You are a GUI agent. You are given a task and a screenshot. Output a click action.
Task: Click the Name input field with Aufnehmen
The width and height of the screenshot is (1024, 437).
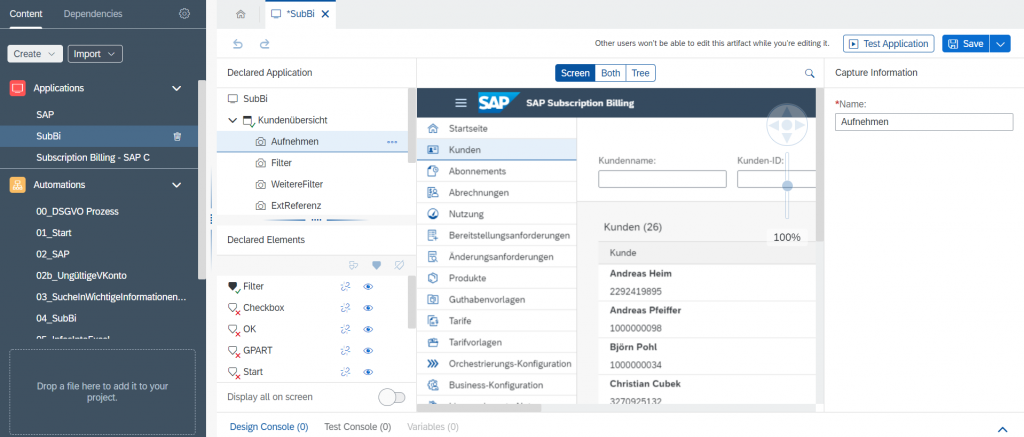[924, 121]
